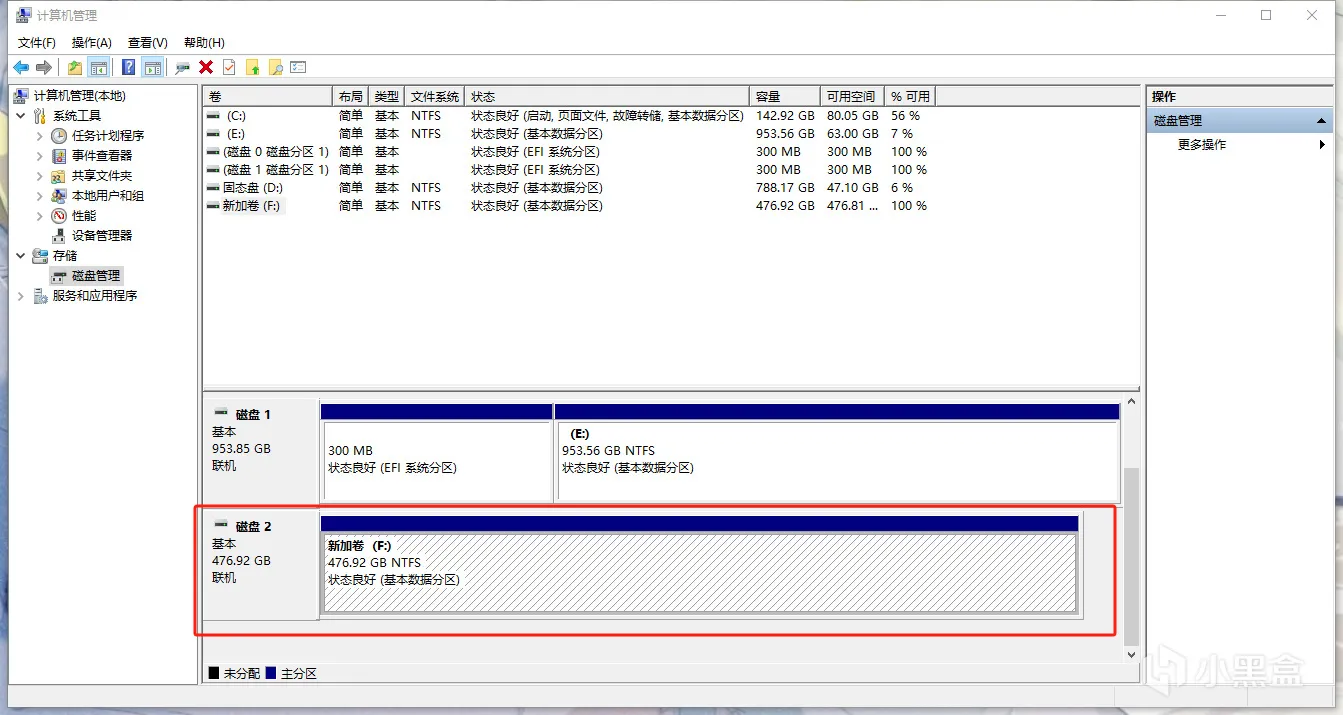
Task: Expand the 服务和应用程序 node
Action: (21, 296)
